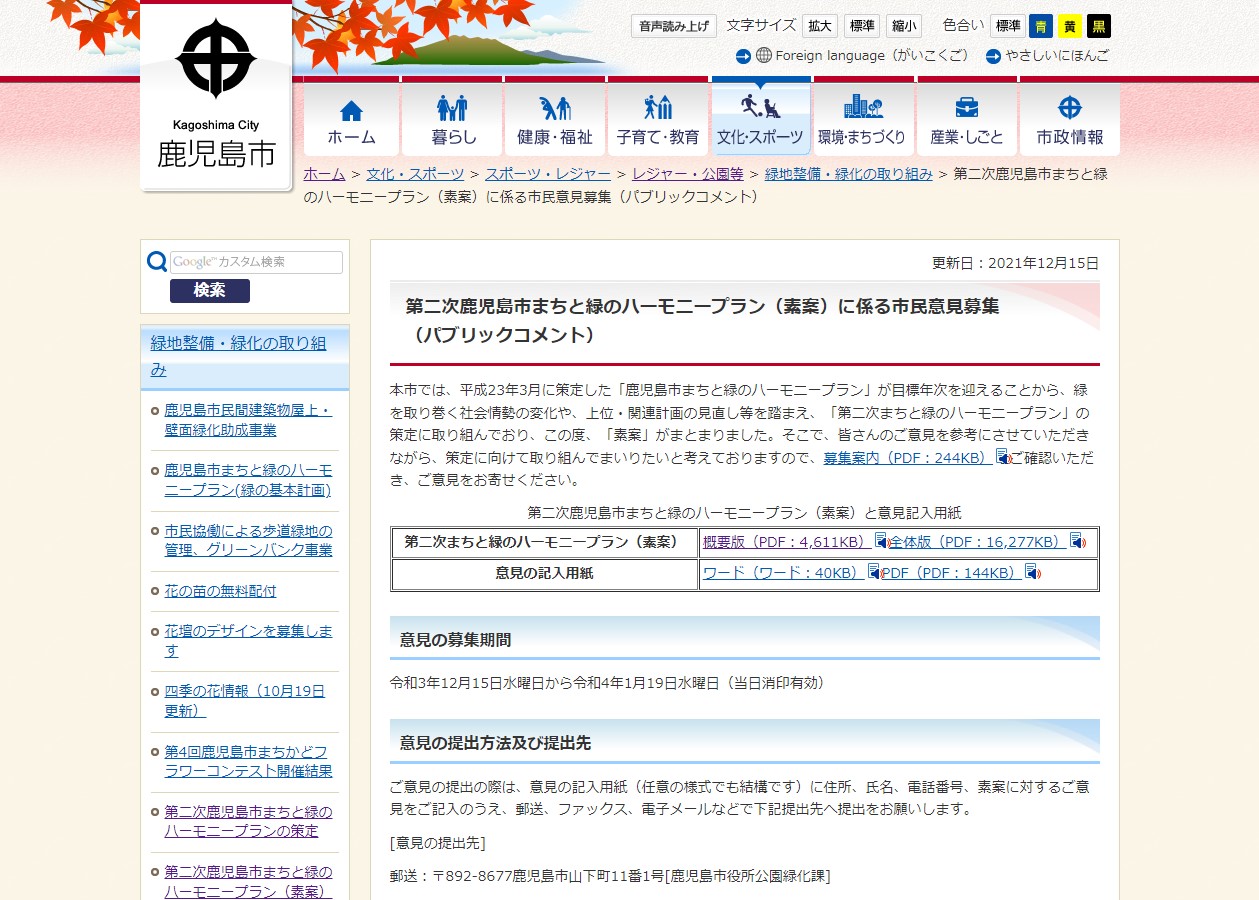Select the 青 blue color option
Viewport: 1259px width, 900px height.
1041,26
